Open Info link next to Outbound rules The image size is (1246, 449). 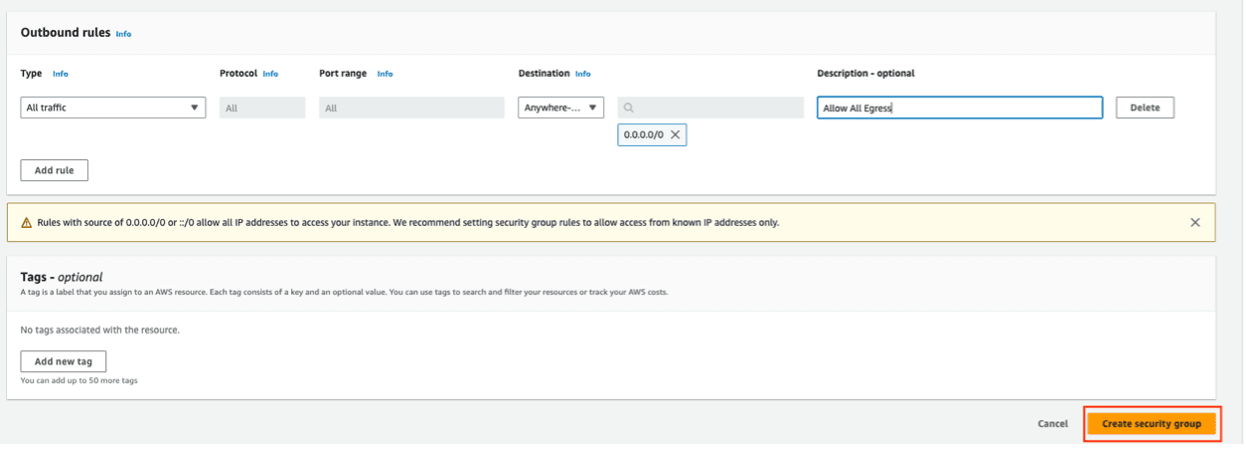click(123, 34)
